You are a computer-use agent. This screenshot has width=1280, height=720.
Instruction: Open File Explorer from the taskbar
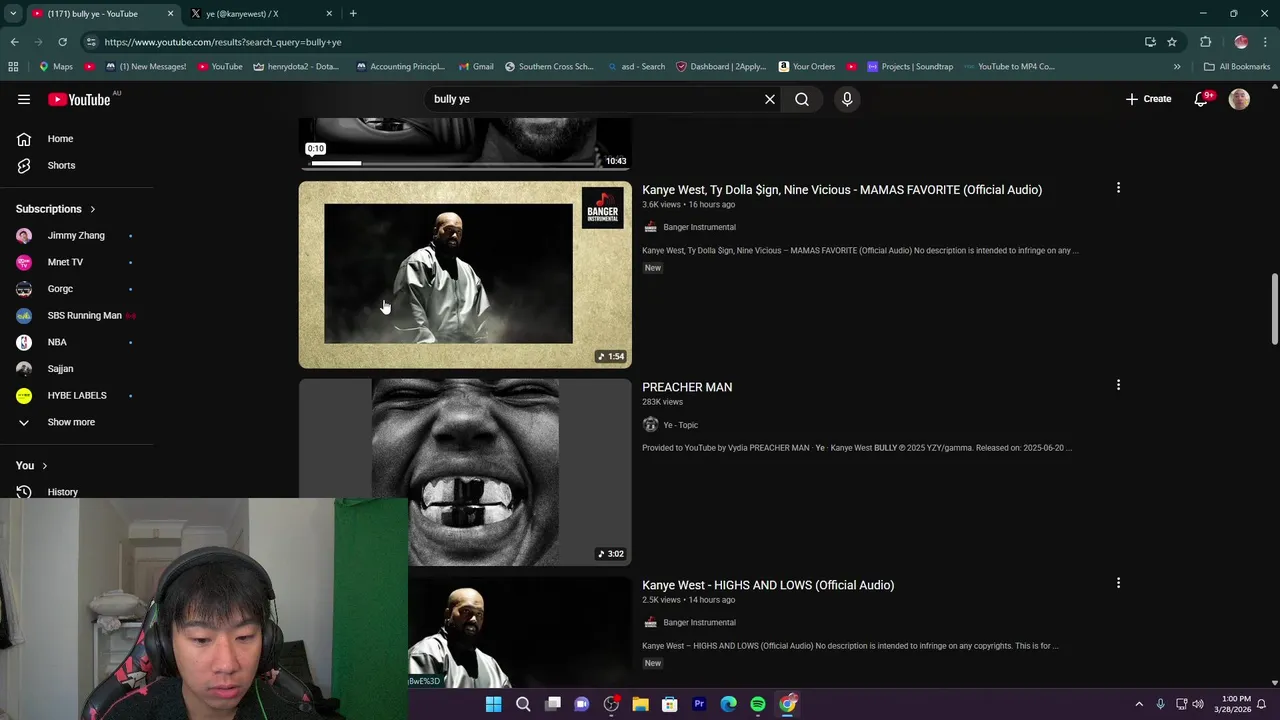[x=640, y=704]
